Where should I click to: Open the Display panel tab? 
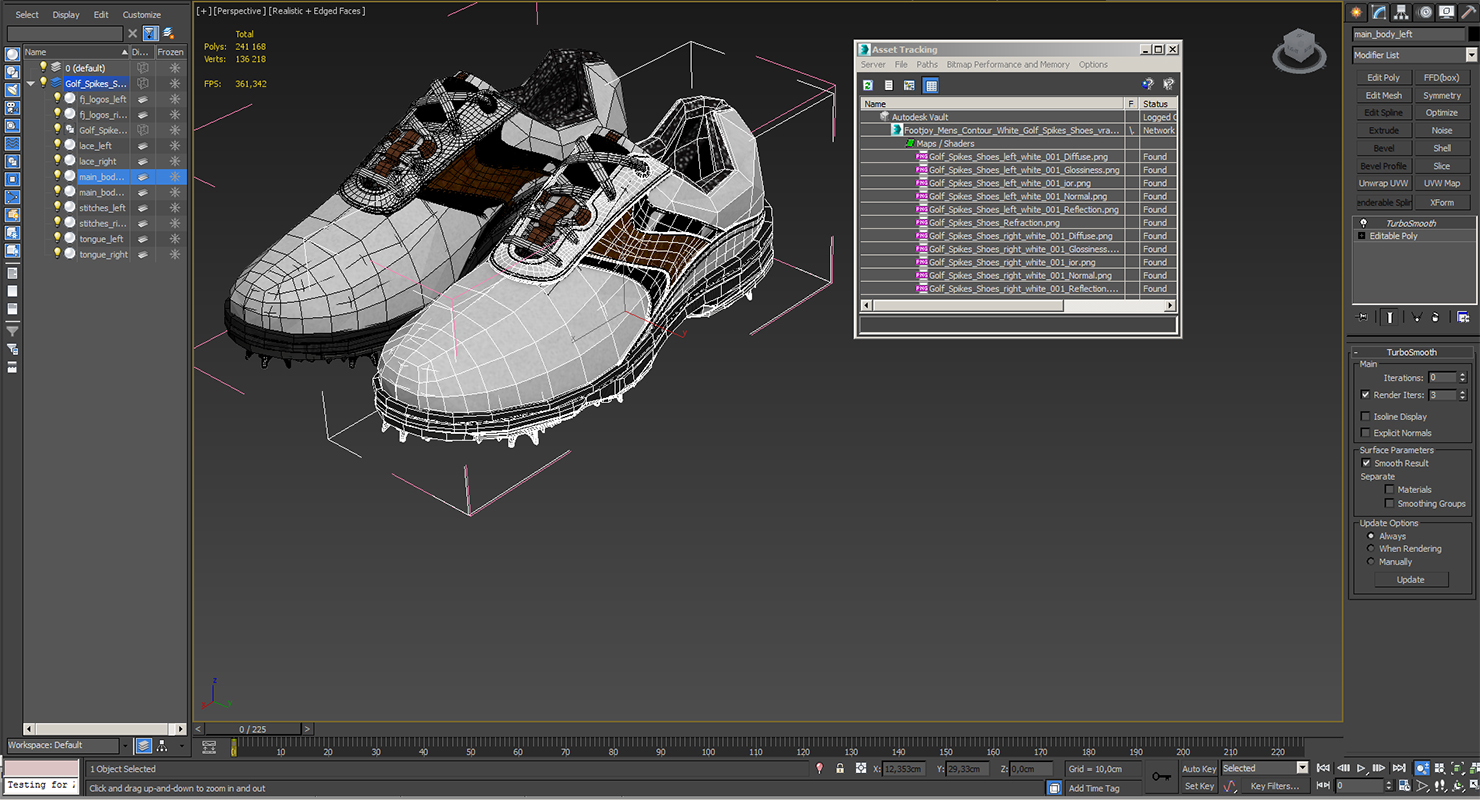click(x=1447, y=12)
